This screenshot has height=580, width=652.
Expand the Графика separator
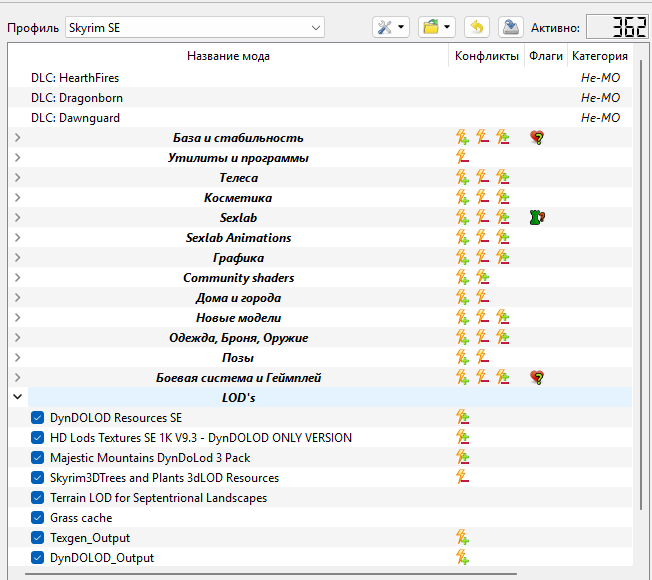pos(17,258)
